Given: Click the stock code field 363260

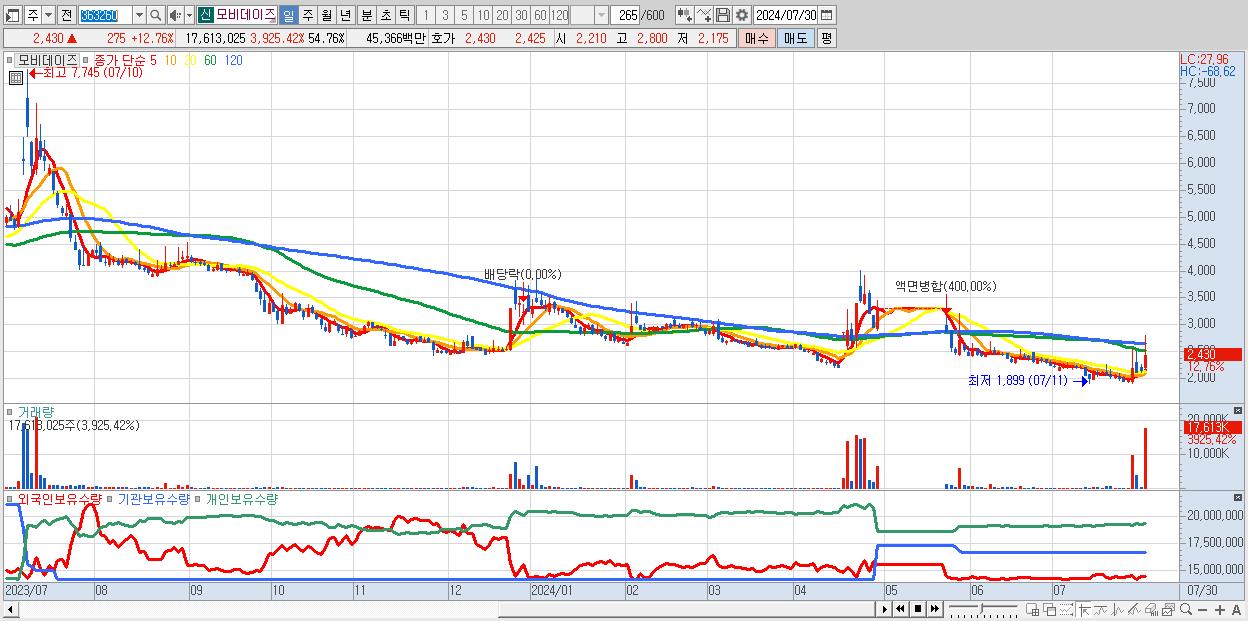Looking at the screenshot, I should pos(106,15).
